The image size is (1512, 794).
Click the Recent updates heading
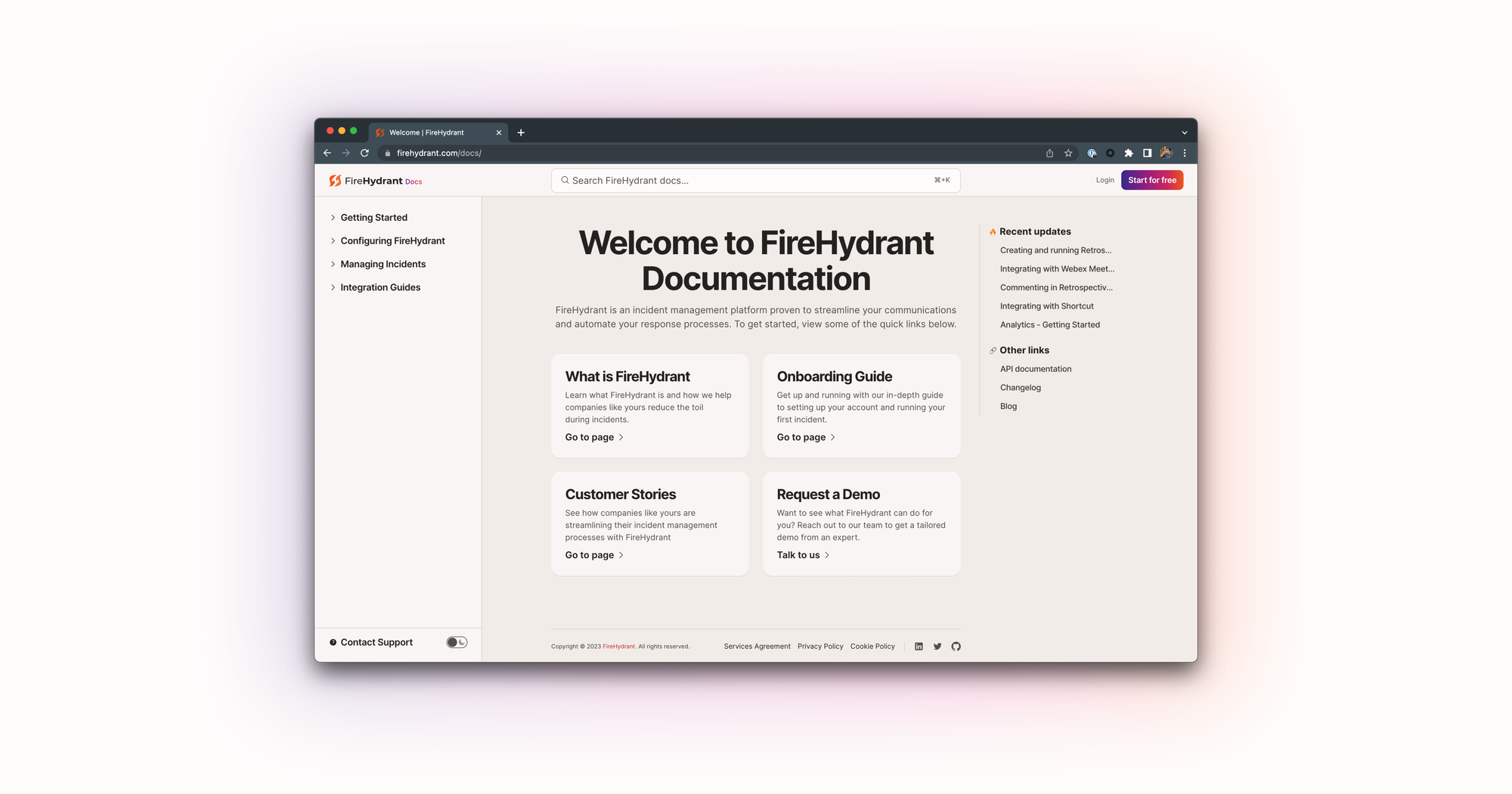click(x=1035, y=231)
